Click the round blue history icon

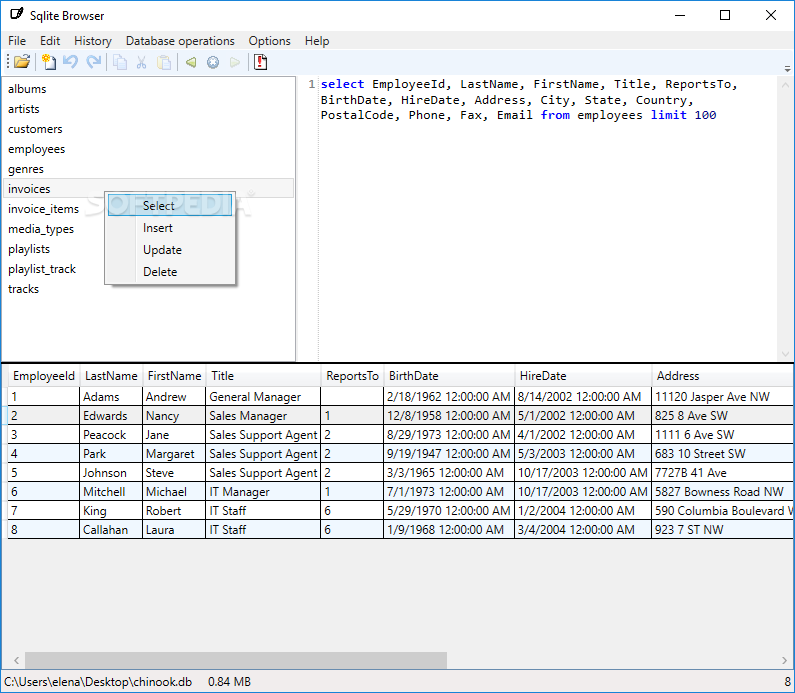tap(213, 62)
